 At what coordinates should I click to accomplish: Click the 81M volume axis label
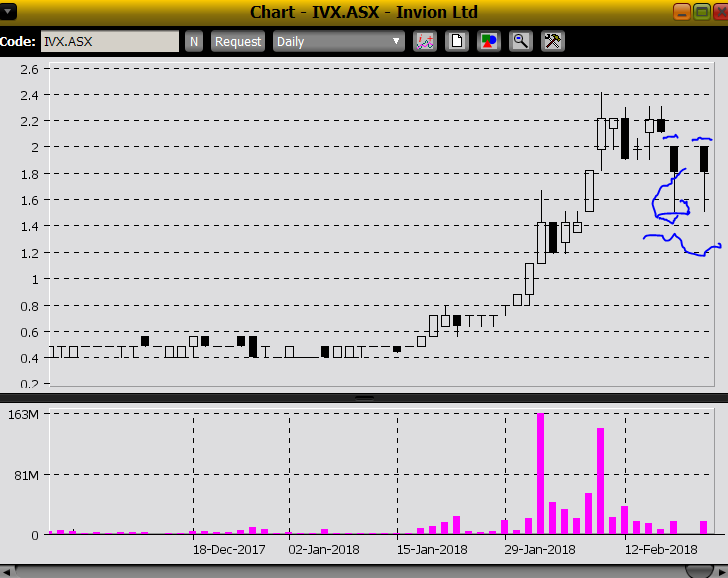click(26, 475)
